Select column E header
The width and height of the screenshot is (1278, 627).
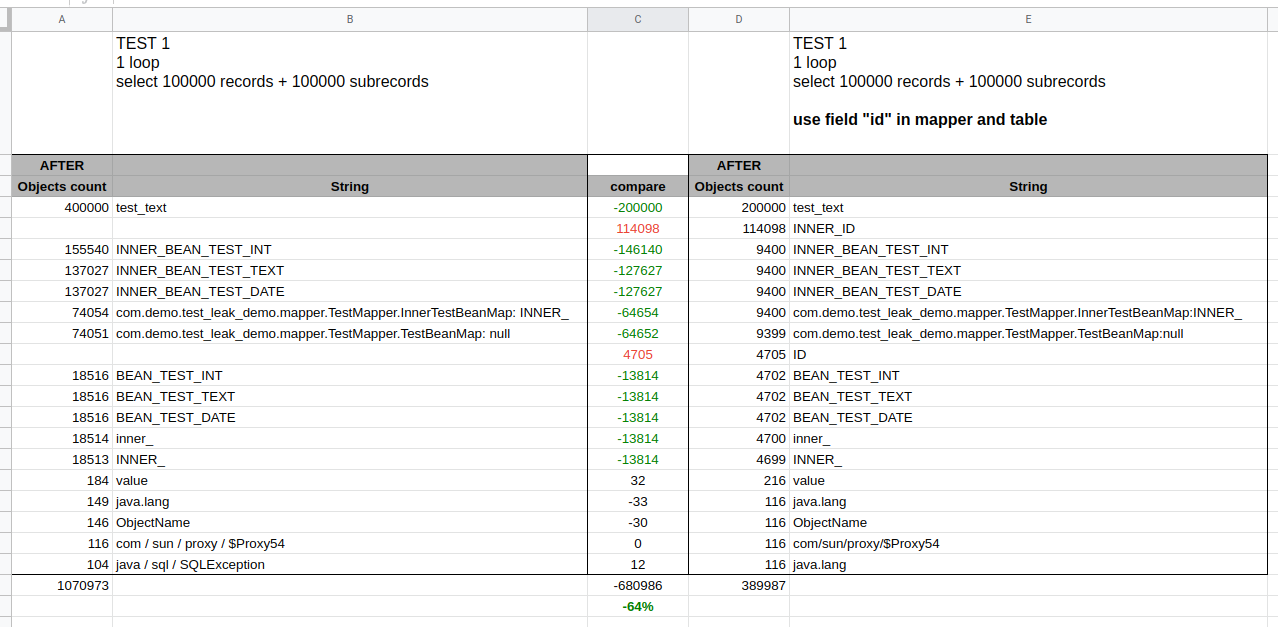pos(1028,19)
